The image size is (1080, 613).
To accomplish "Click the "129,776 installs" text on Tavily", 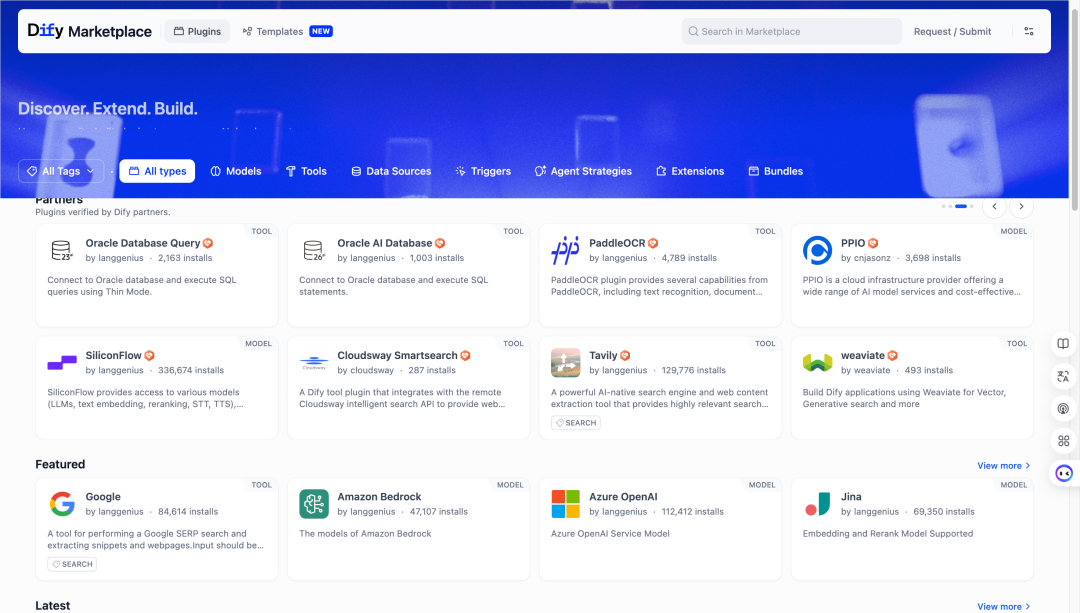I will point(694,371).
